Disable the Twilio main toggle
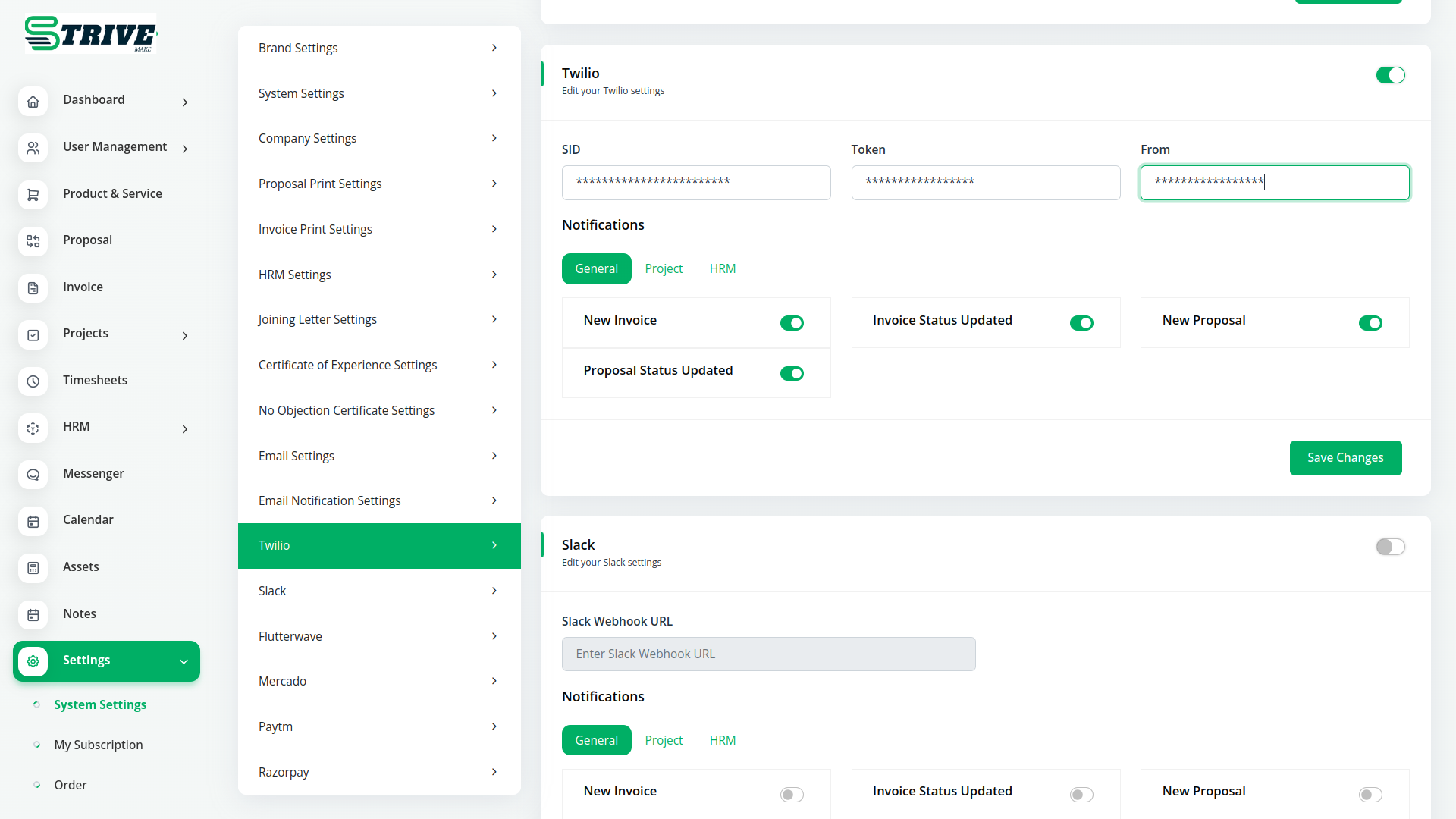The width and height of the screenshot is (1456, 819). [x=1390, y=75]
